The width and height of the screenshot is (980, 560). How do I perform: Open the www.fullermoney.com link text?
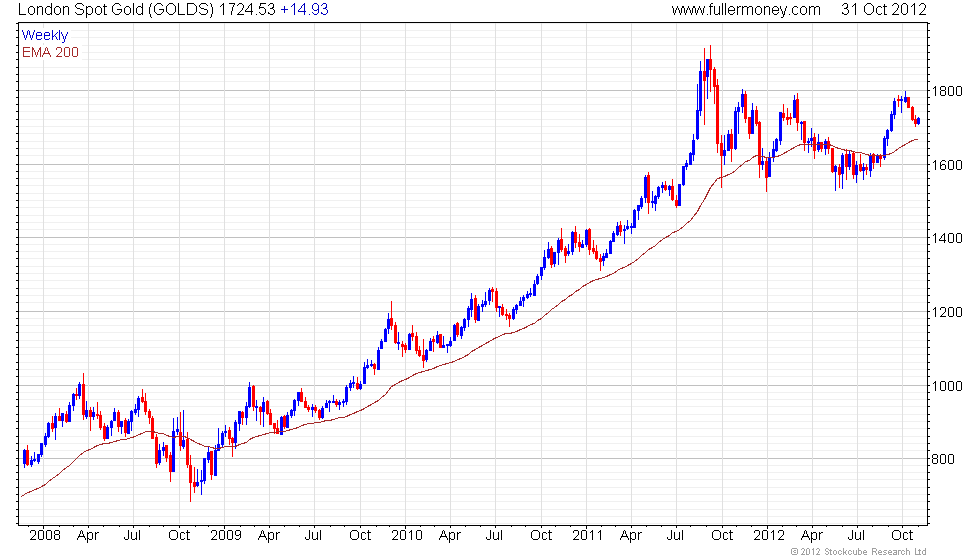point(746,10)
